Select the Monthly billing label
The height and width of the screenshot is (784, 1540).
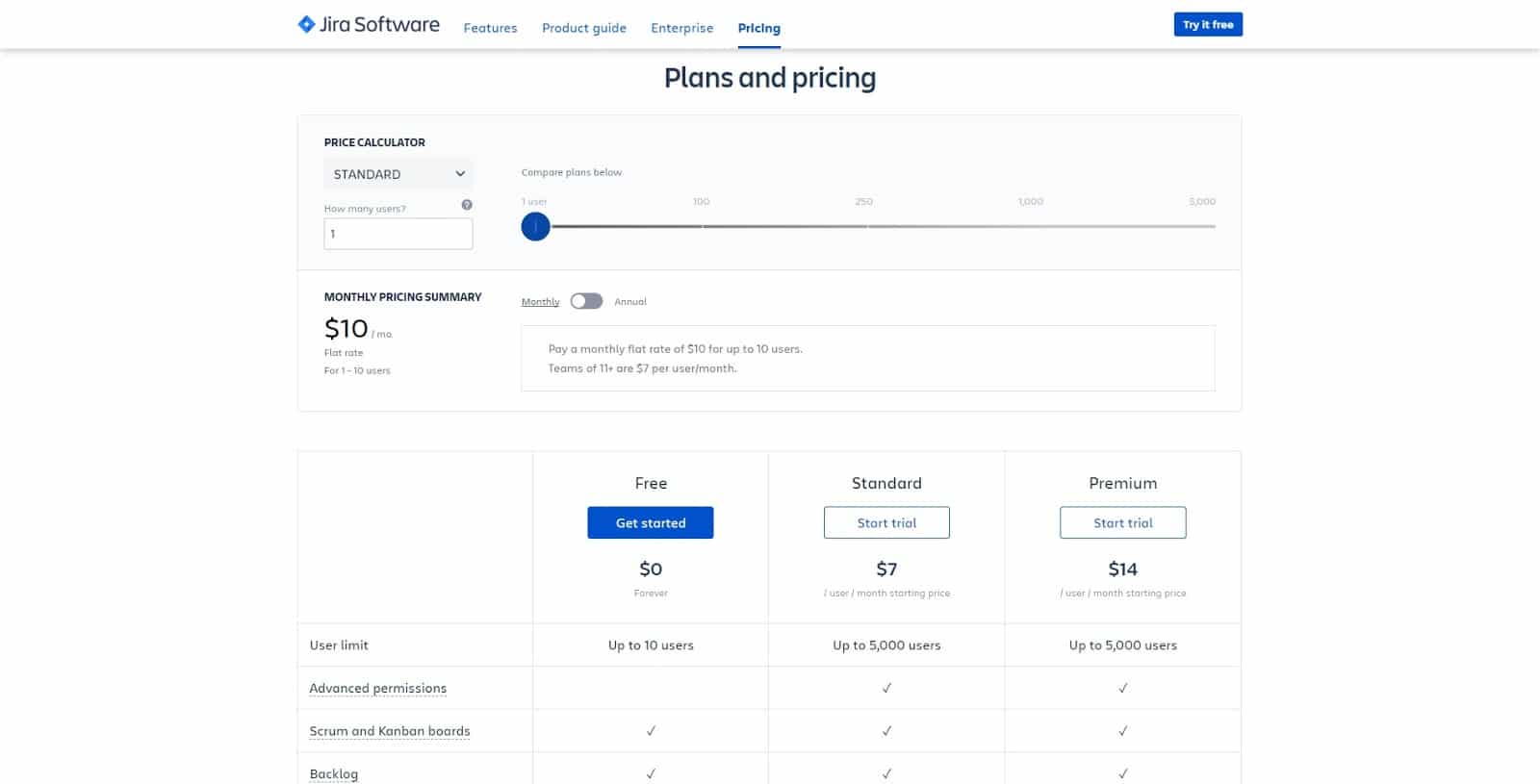540,302
